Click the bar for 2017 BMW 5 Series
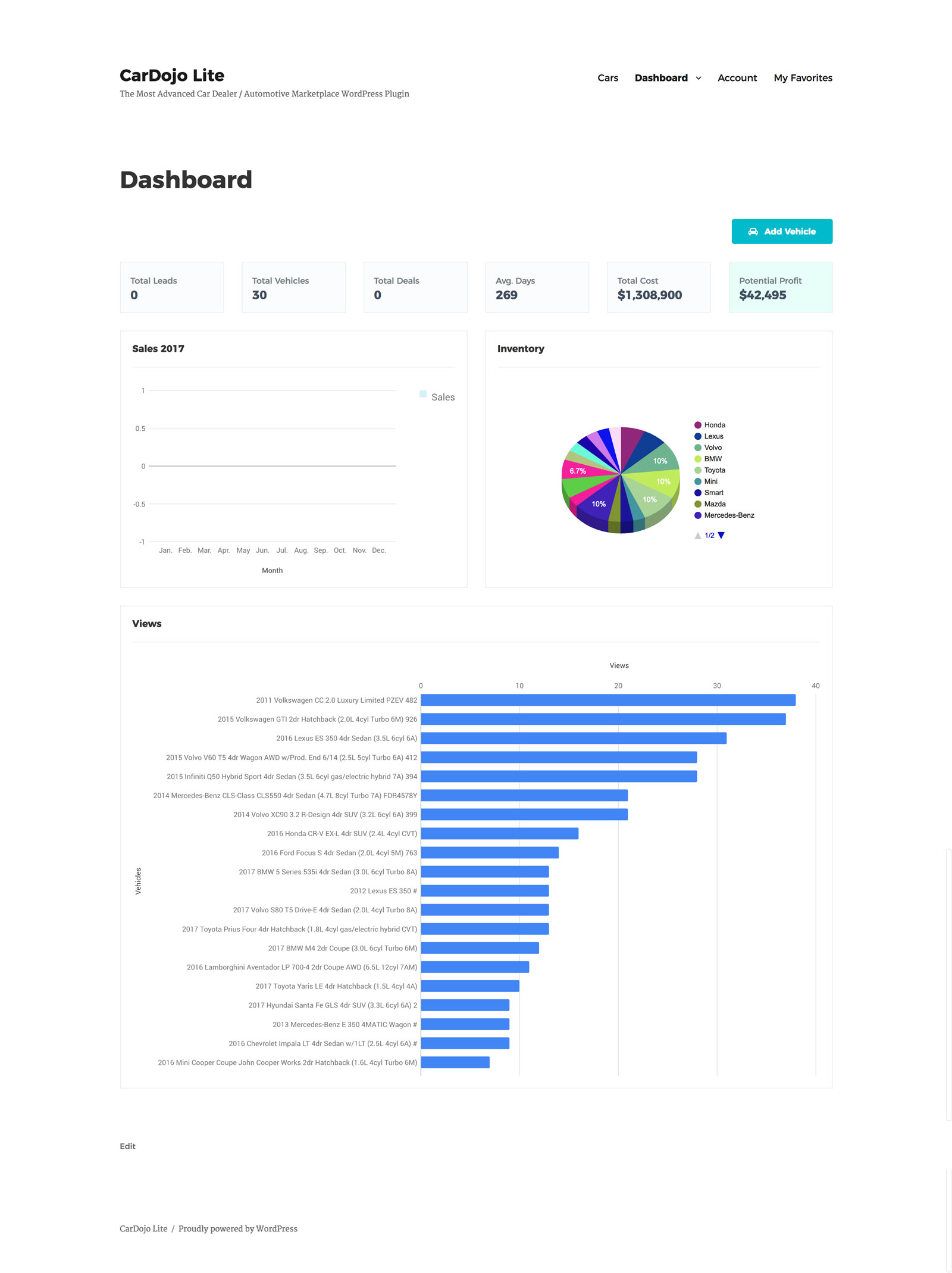This screenshot has width=952, height=1273. 485,871
